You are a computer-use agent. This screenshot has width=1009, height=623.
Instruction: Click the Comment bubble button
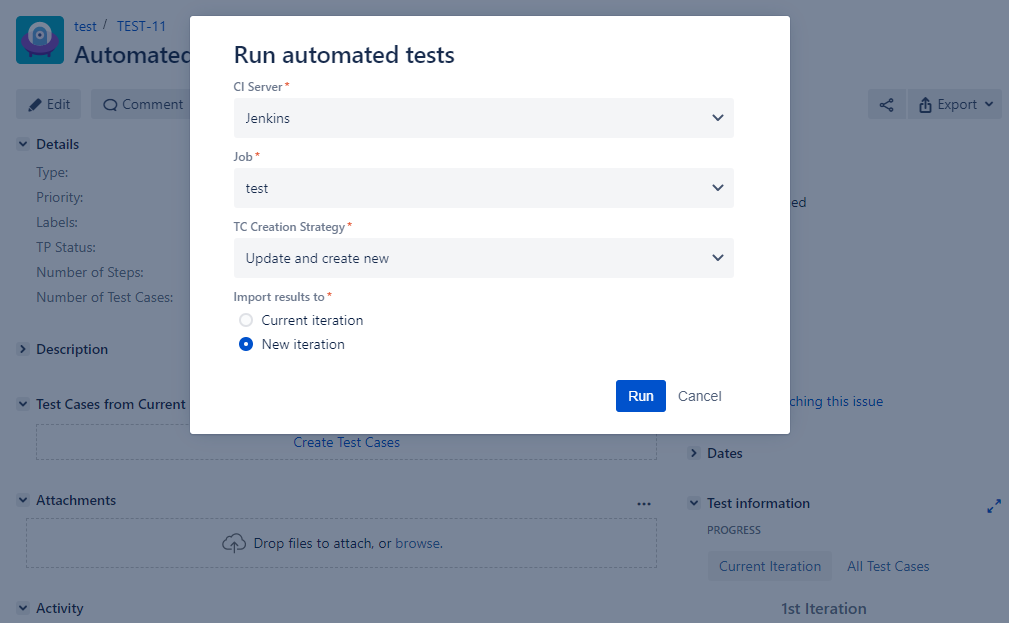pyautogui.click(x=143, y=104)
